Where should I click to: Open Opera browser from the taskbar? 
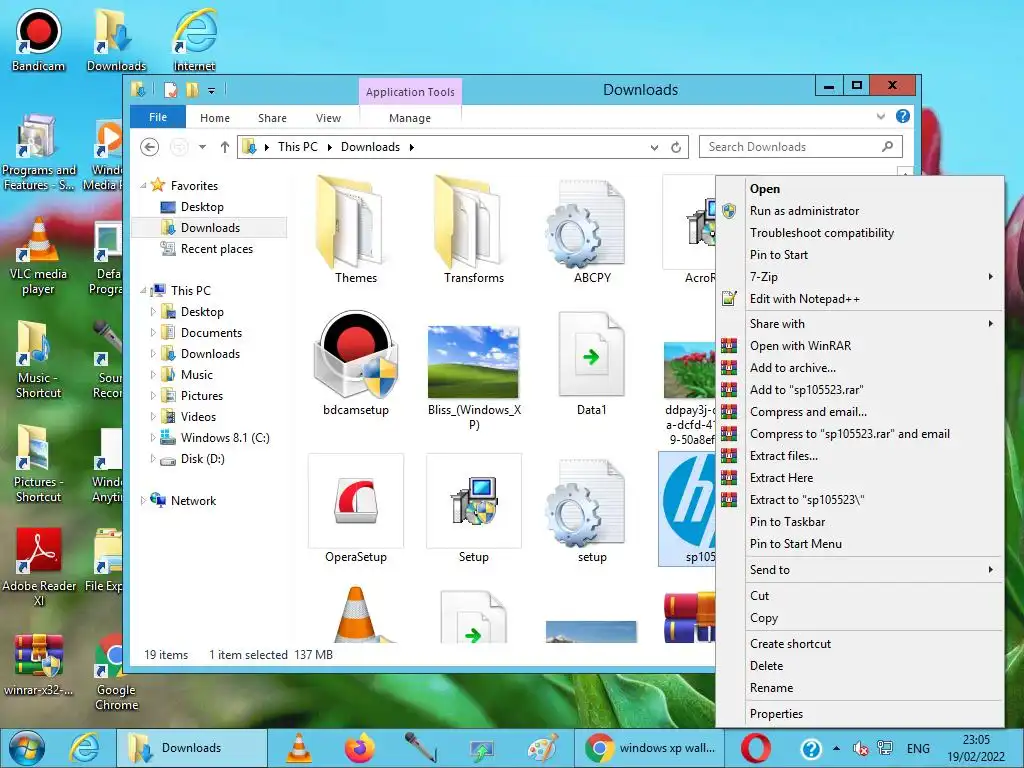756,748
